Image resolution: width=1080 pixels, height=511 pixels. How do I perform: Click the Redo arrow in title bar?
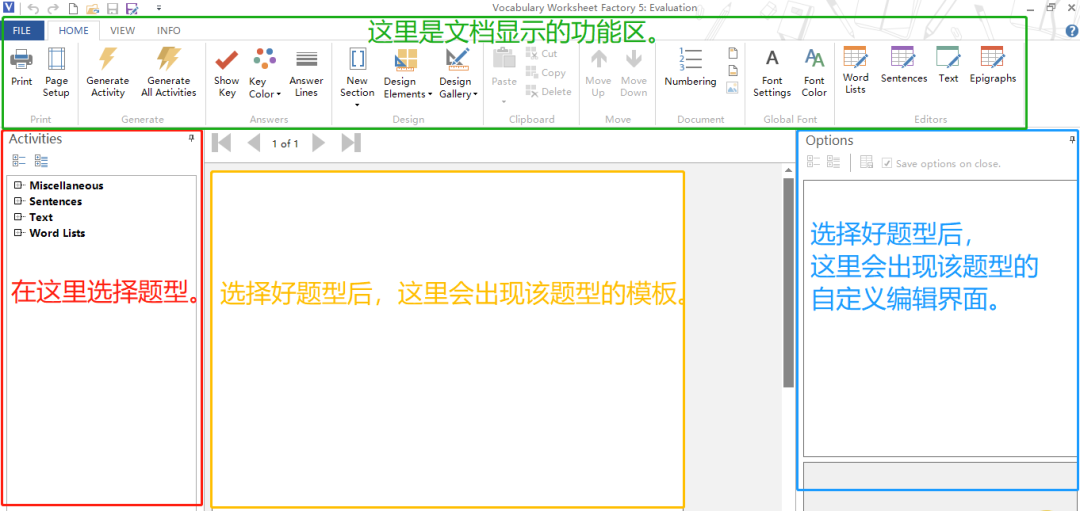[x=54, y=8]
